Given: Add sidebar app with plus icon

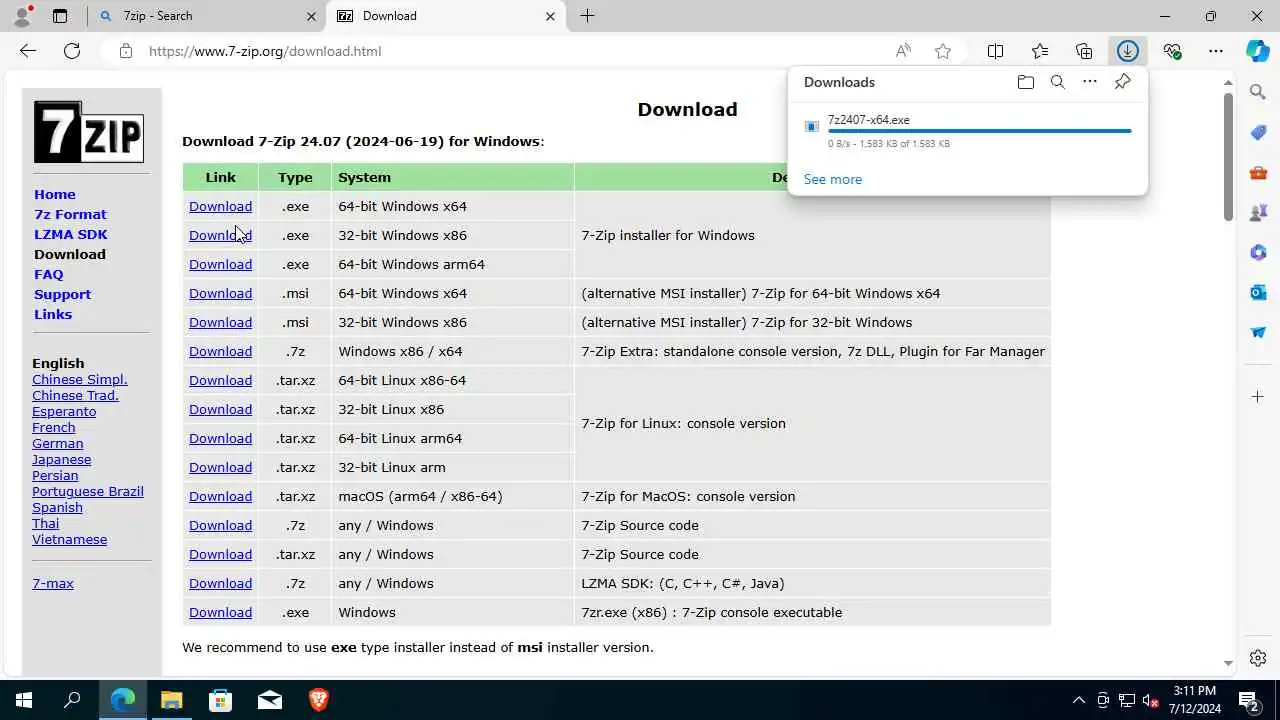Looking at the screenshot, I should tap(1258, 397).
